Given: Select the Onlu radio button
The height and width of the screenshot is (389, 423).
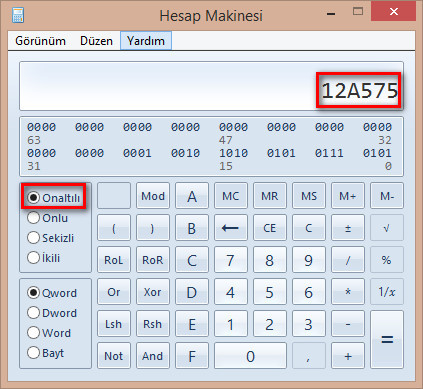Looking at the screenshot, I should (x=48, y=218).
